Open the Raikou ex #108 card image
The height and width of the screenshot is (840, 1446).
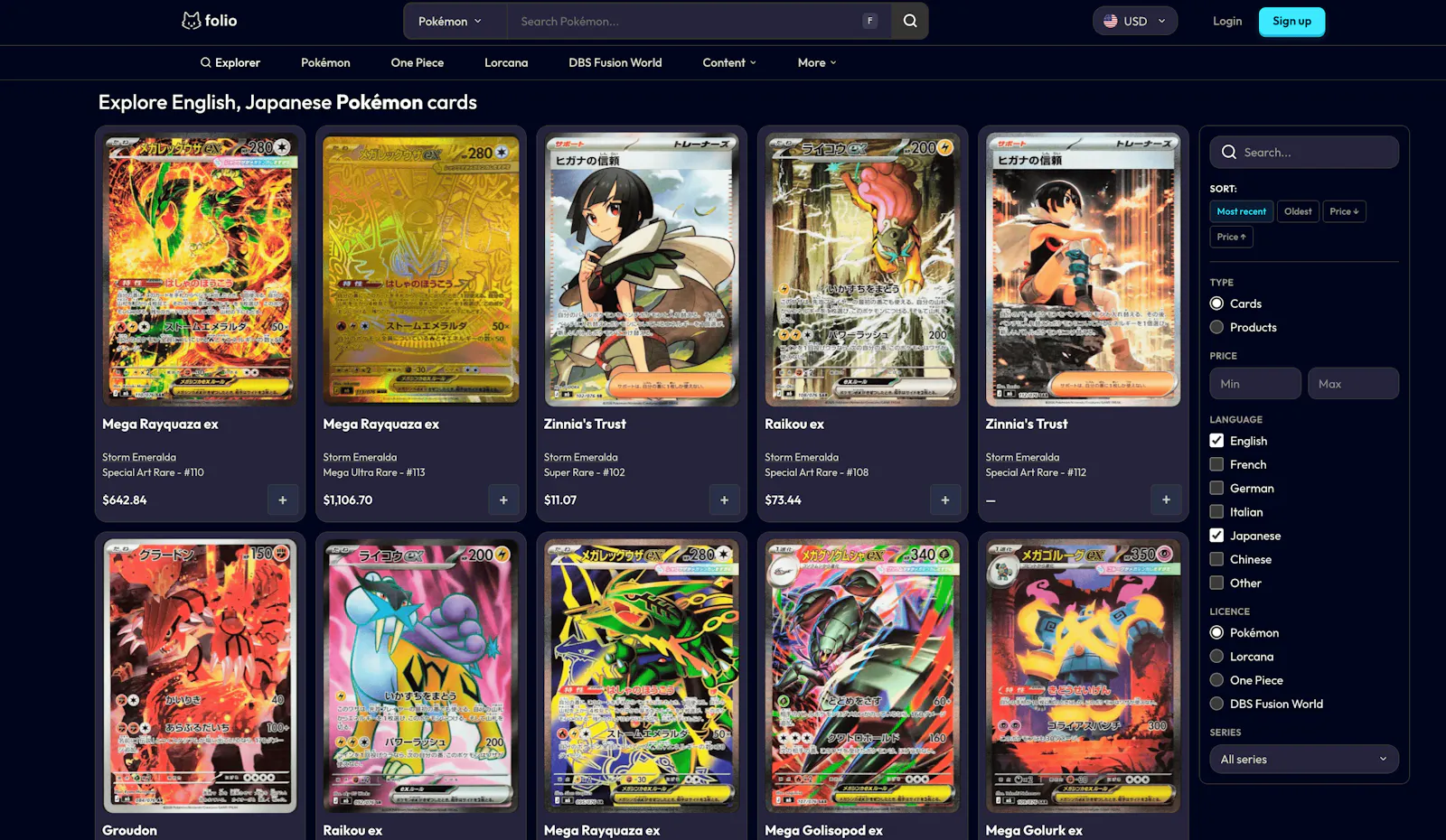point(862,269)
